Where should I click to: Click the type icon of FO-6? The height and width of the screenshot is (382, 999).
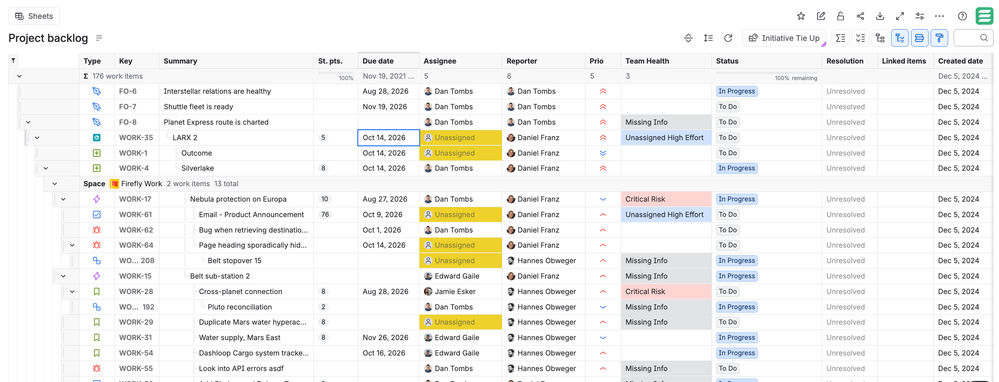(97, 91)
